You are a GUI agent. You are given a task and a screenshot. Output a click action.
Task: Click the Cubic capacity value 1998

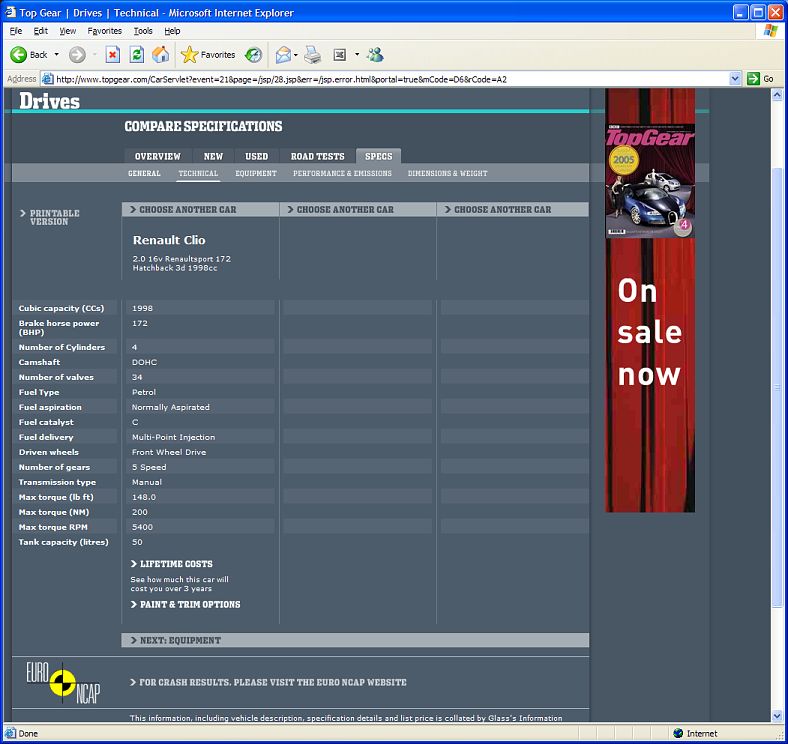click(x=142, y=308)
